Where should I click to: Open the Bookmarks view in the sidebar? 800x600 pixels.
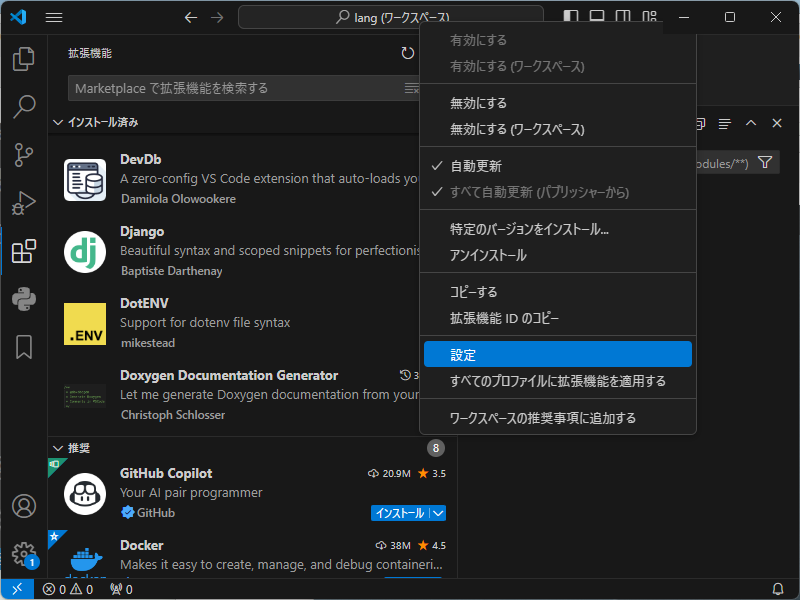[x=24, y=345]
